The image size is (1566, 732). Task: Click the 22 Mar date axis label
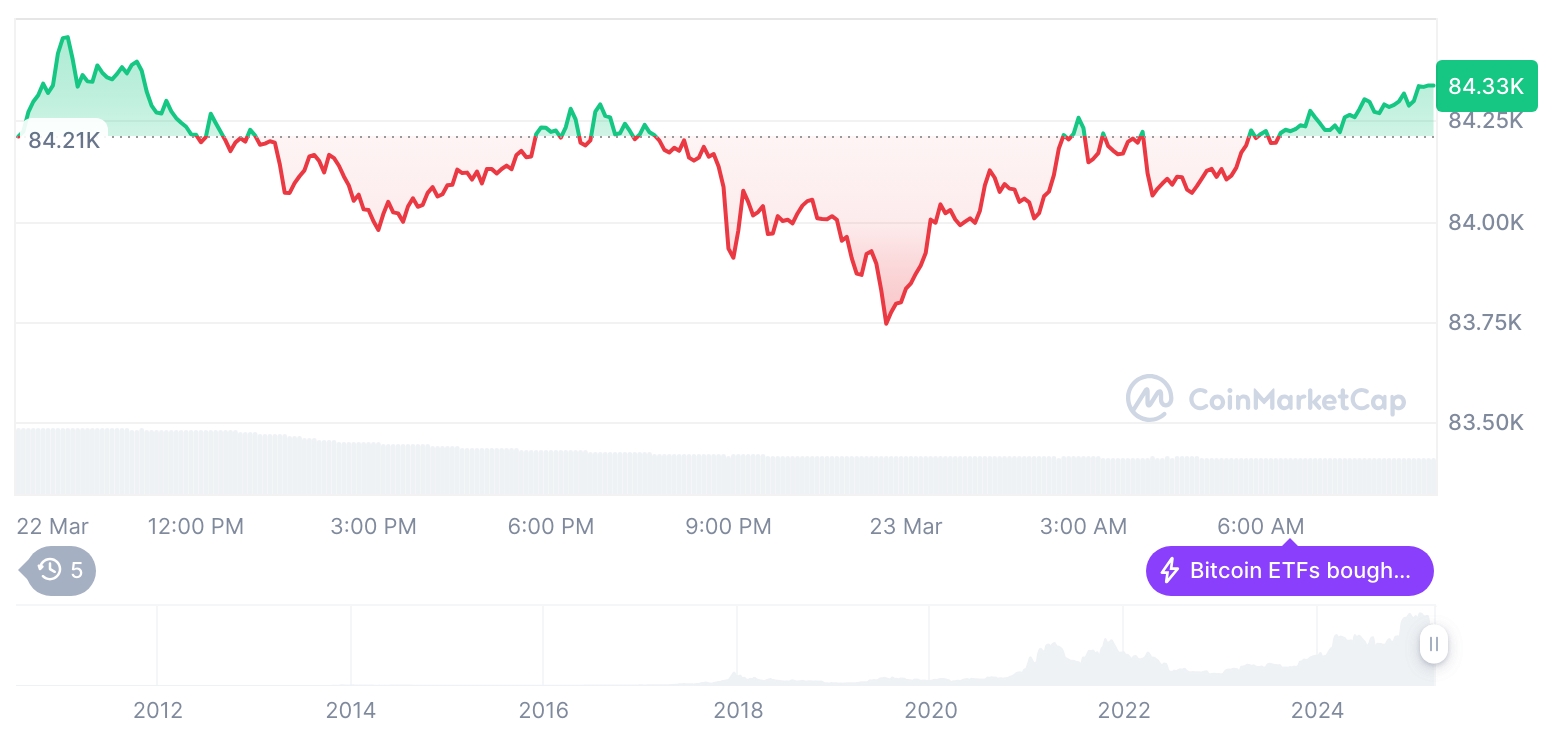coord(53,526)
